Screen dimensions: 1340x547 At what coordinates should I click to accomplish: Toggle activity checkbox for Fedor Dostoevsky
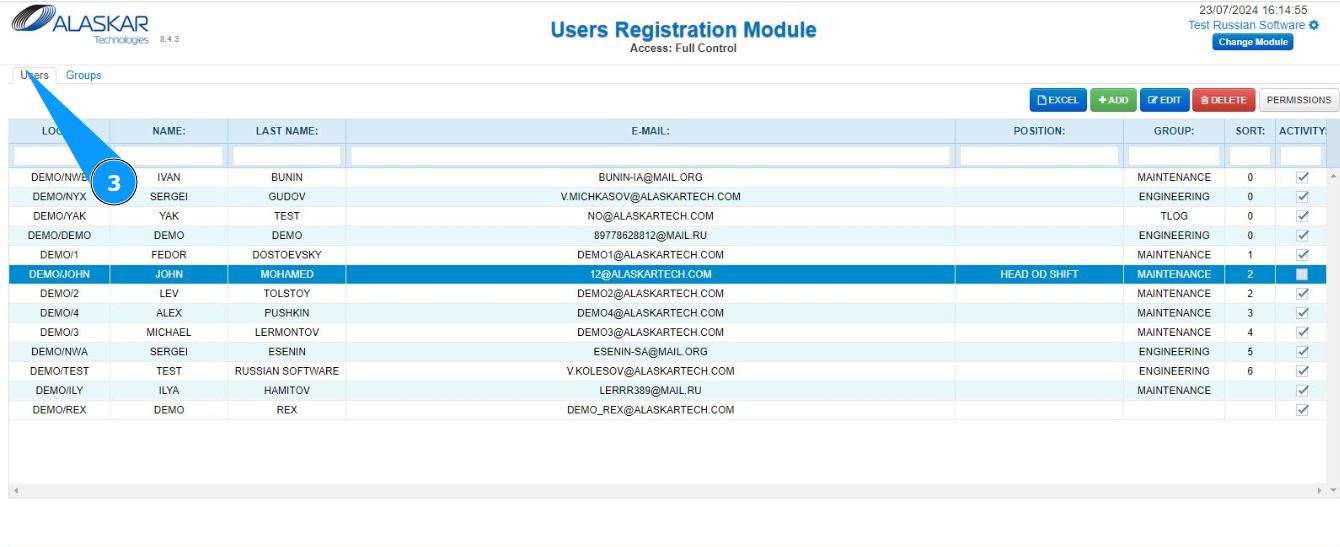click(1302, 255)
